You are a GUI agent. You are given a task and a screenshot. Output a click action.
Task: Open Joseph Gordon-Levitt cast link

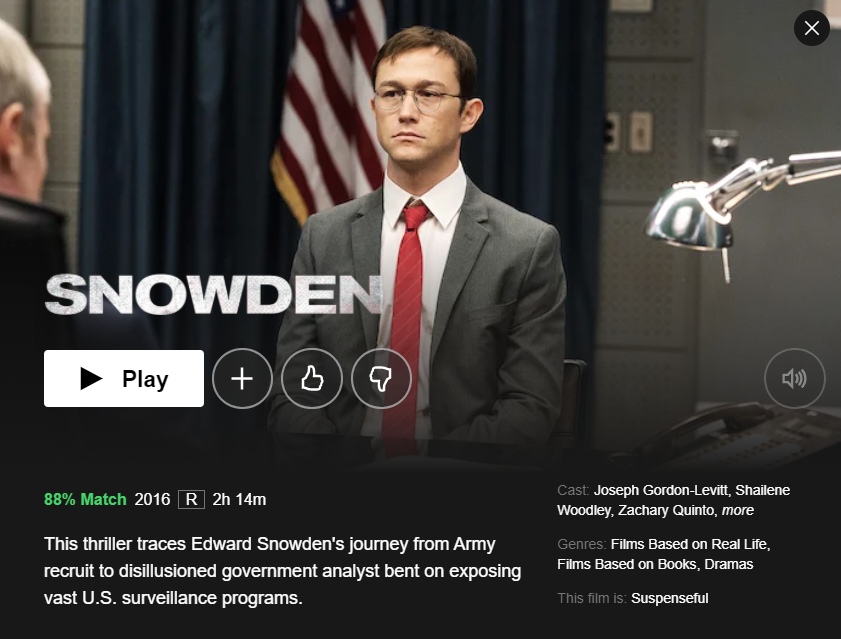click(661, 490)
